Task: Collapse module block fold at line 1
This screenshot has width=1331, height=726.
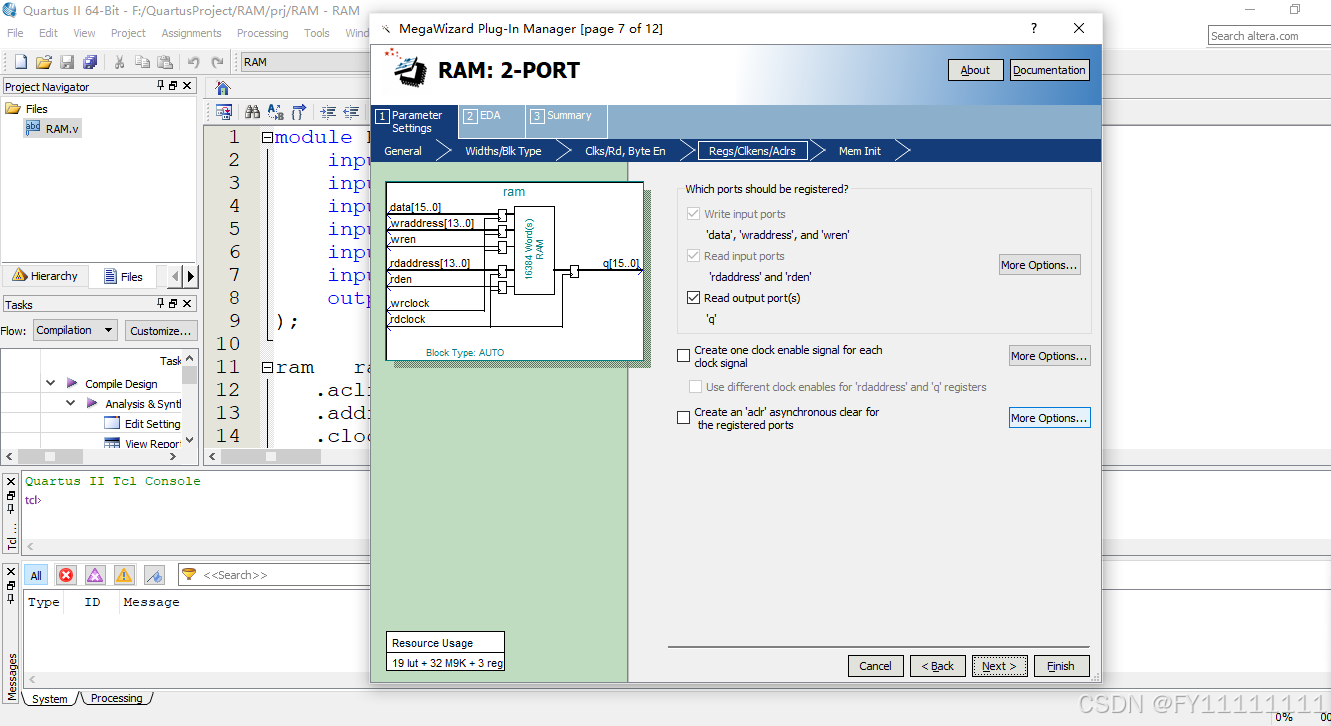Action: (x=267, y=138)
